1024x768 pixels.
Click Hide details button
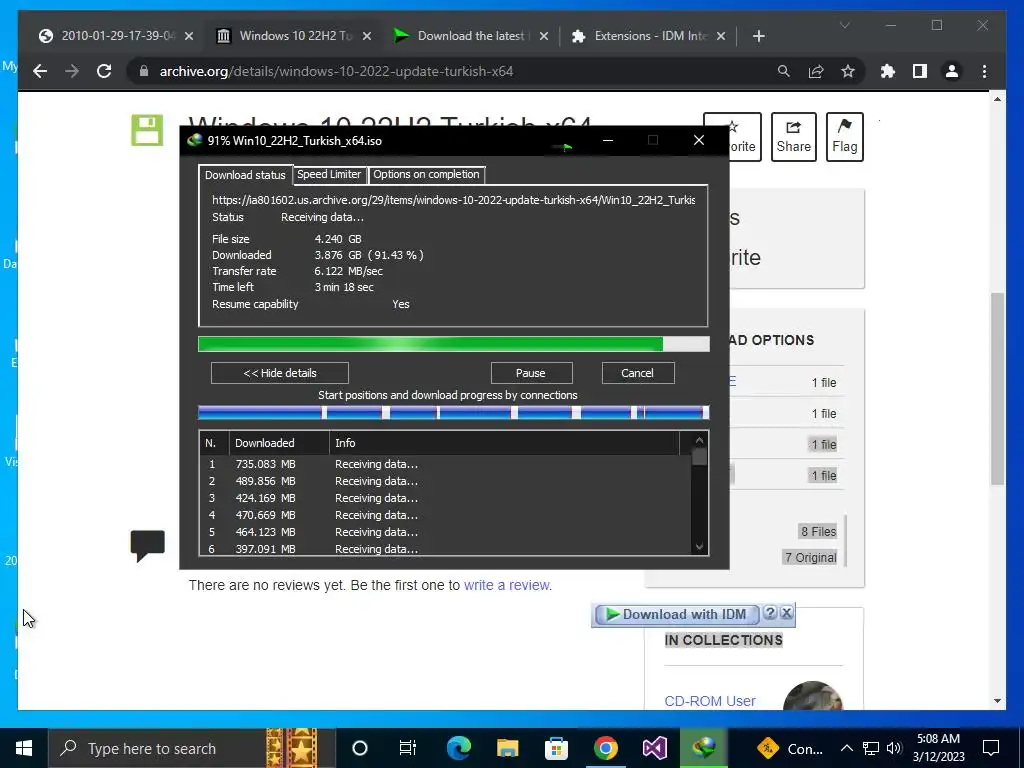pos(280,373)
